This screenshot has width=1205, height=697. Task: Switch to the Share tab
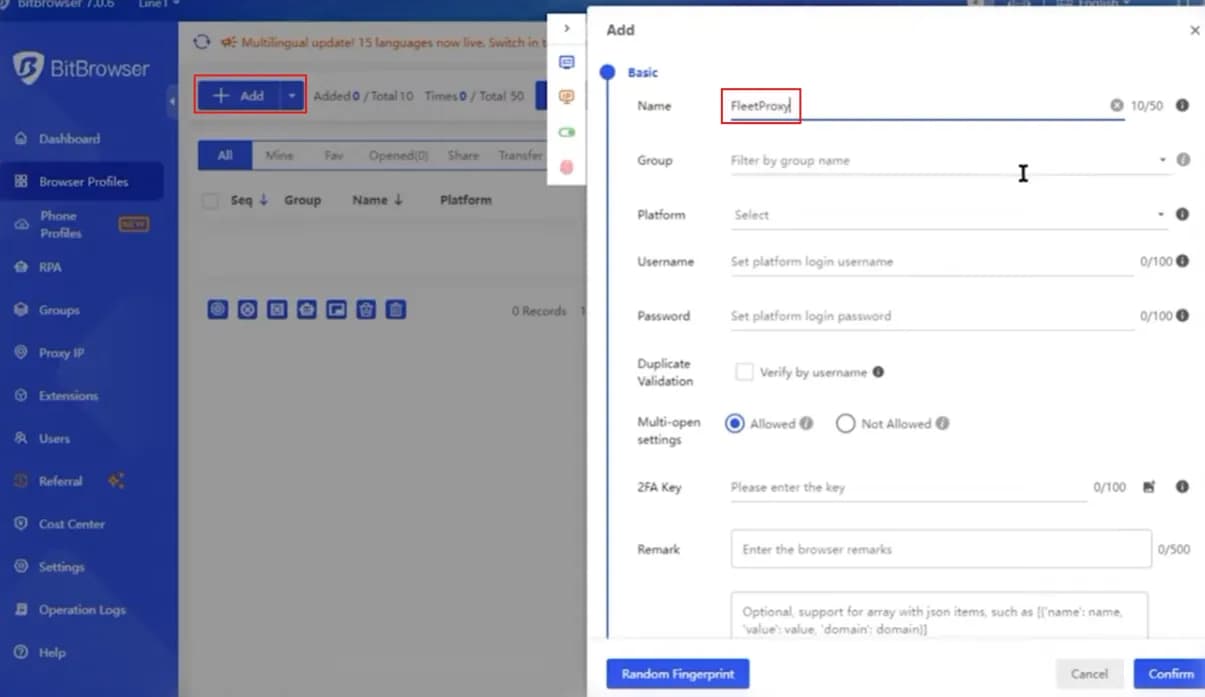click(x=463, y=156)
